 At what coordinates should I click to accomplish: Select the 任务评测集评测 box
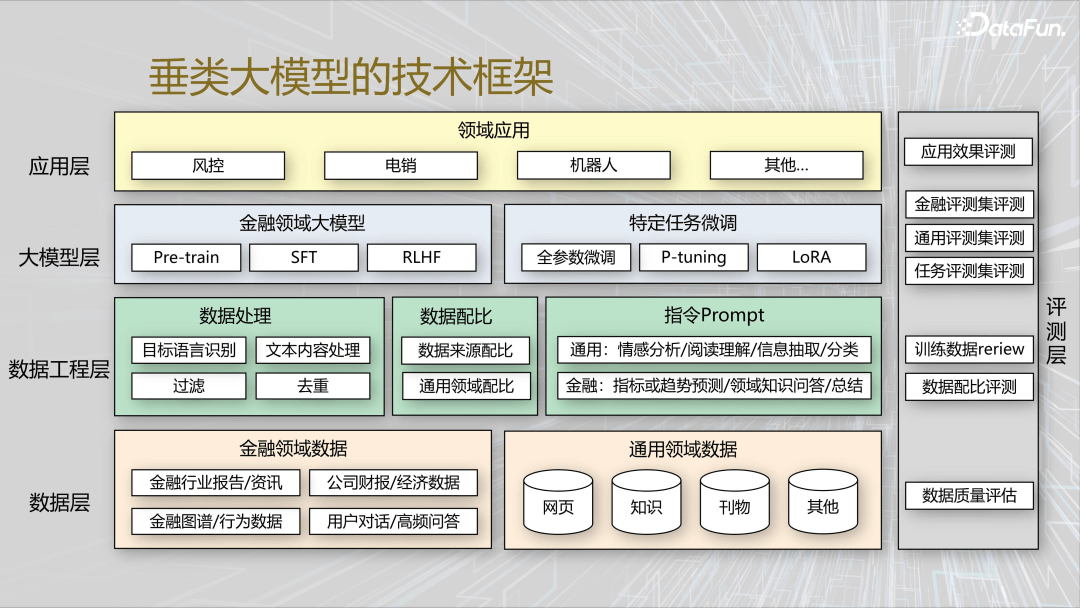[x=969, y=271]
